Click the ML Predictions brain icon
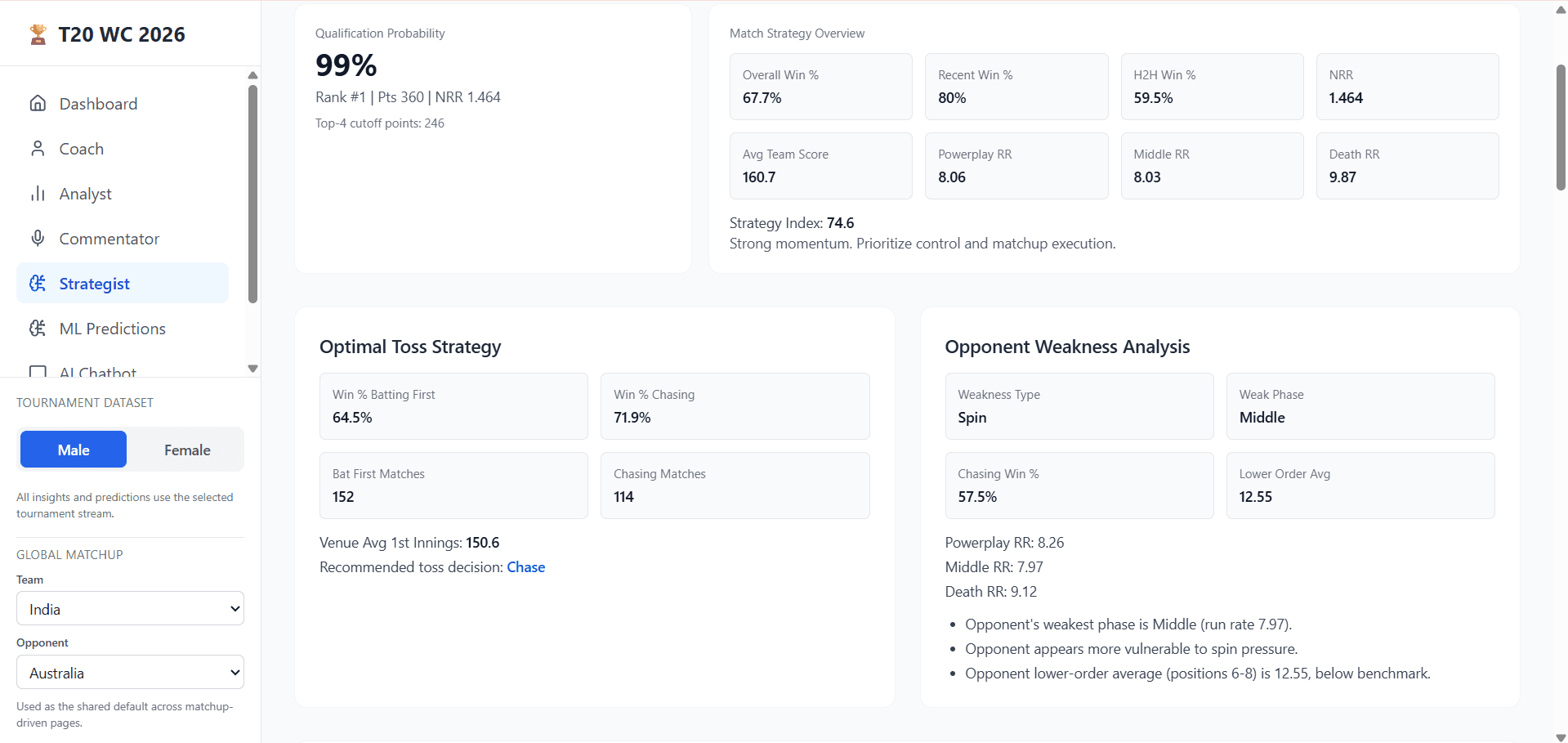Viewport: 1568px width, 743px height. 38,329
